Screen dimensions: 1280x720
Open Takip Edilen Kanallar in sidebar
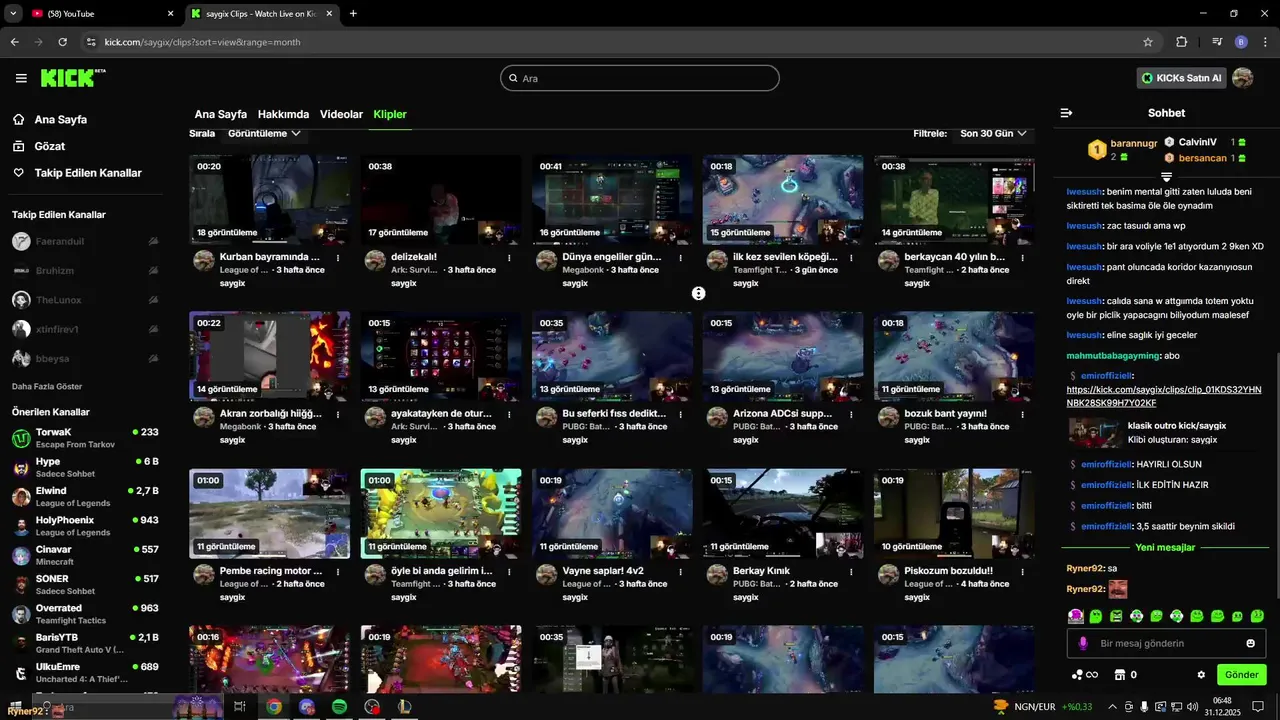point(87,173)
